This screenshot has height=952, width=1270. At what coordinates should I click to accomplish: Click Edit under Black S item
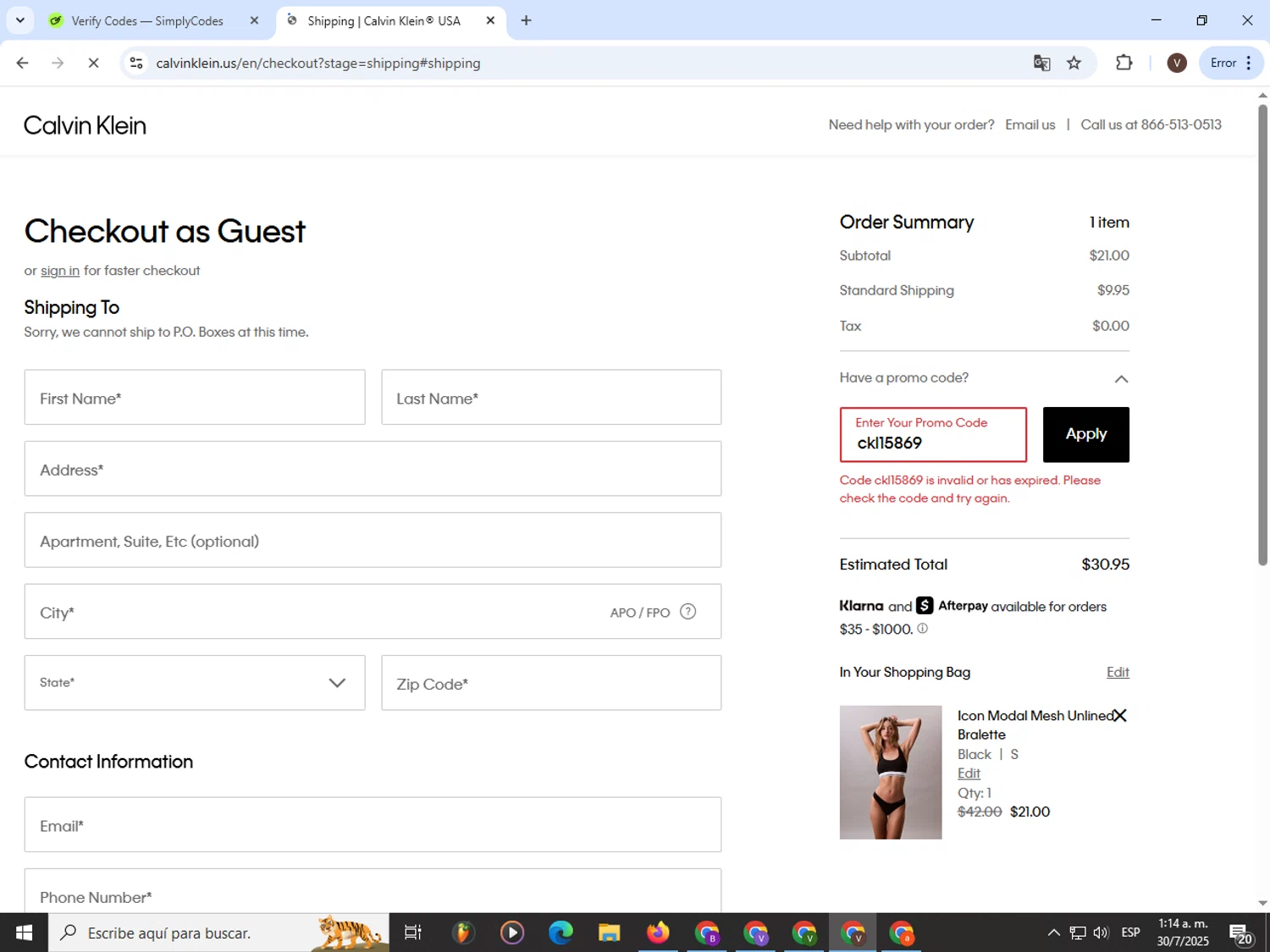(969, 773)
